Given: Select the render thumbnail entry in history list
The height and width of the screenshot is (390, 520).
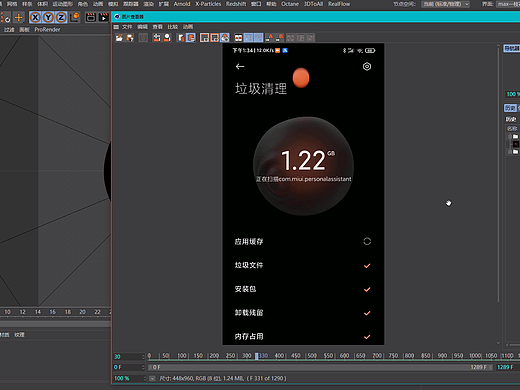Looking at the screenshot, I should coord(516,144).
